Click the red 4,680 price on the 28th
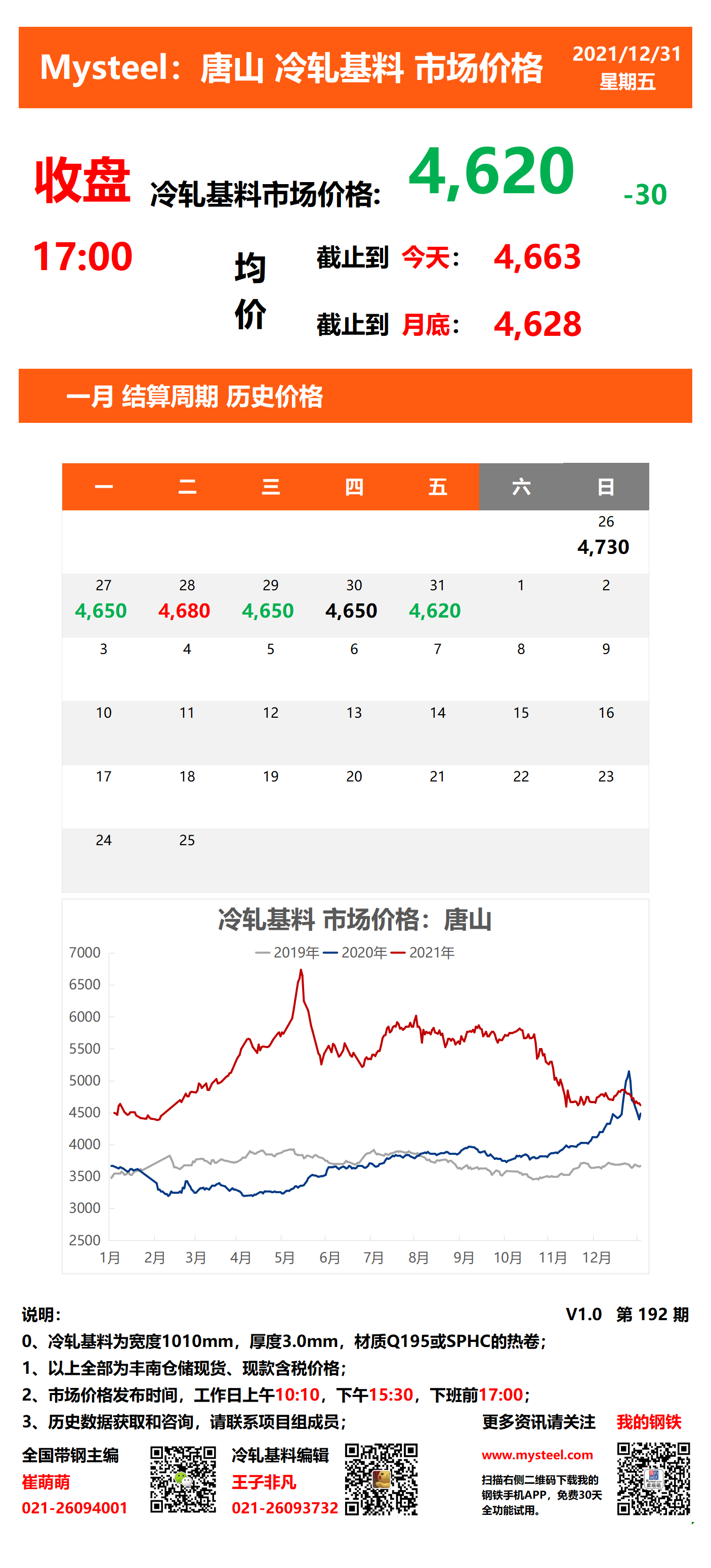Screen dimensions: 711x1568 coord(184,611)
